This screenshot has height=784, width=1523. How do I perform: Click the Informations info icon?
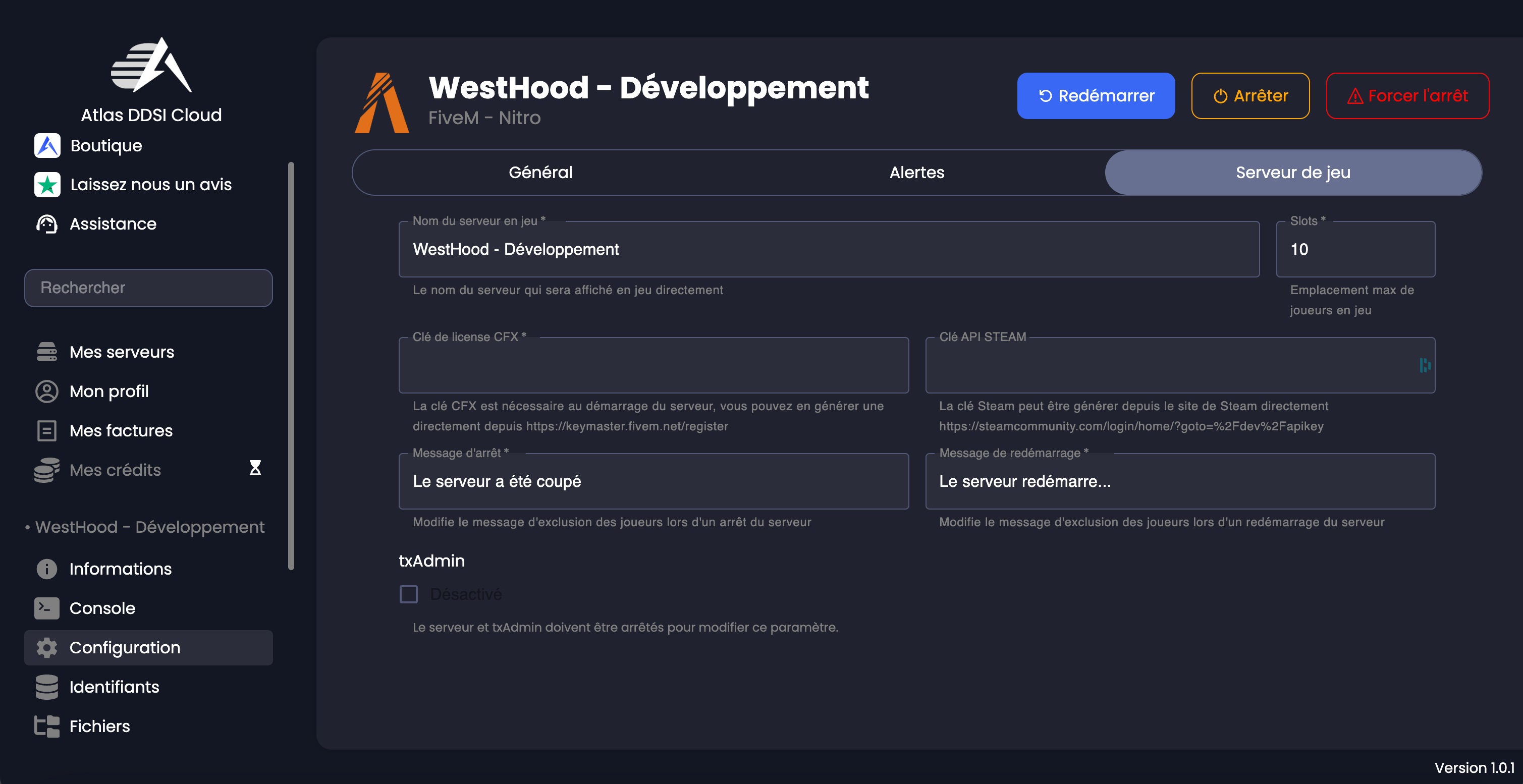47,569
